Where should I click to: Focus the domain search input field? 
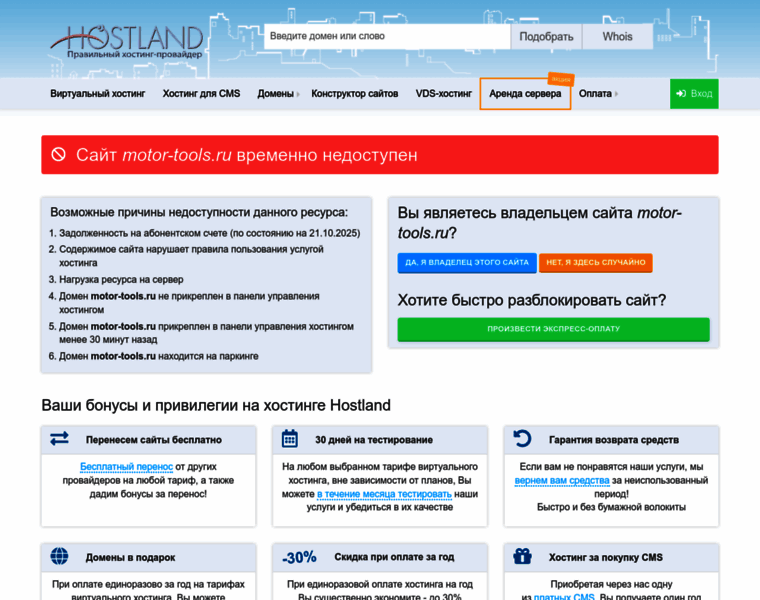[x=387, y=37]
